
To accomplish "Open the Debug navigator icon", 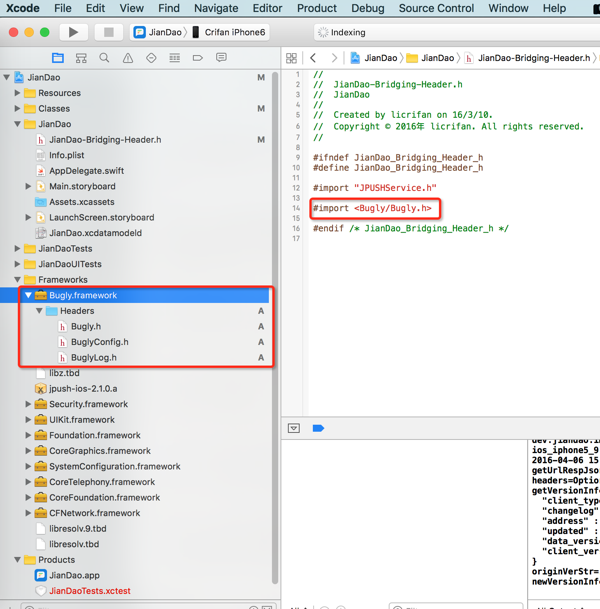I will 174,58.
